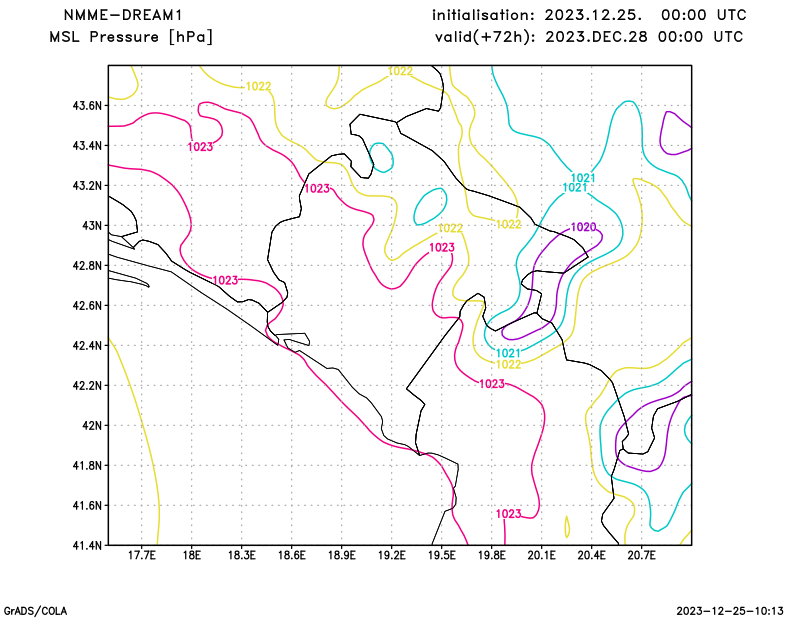Click the 19.5E longitude label
The height and width of the screenshot is (618, 800).
441,556
